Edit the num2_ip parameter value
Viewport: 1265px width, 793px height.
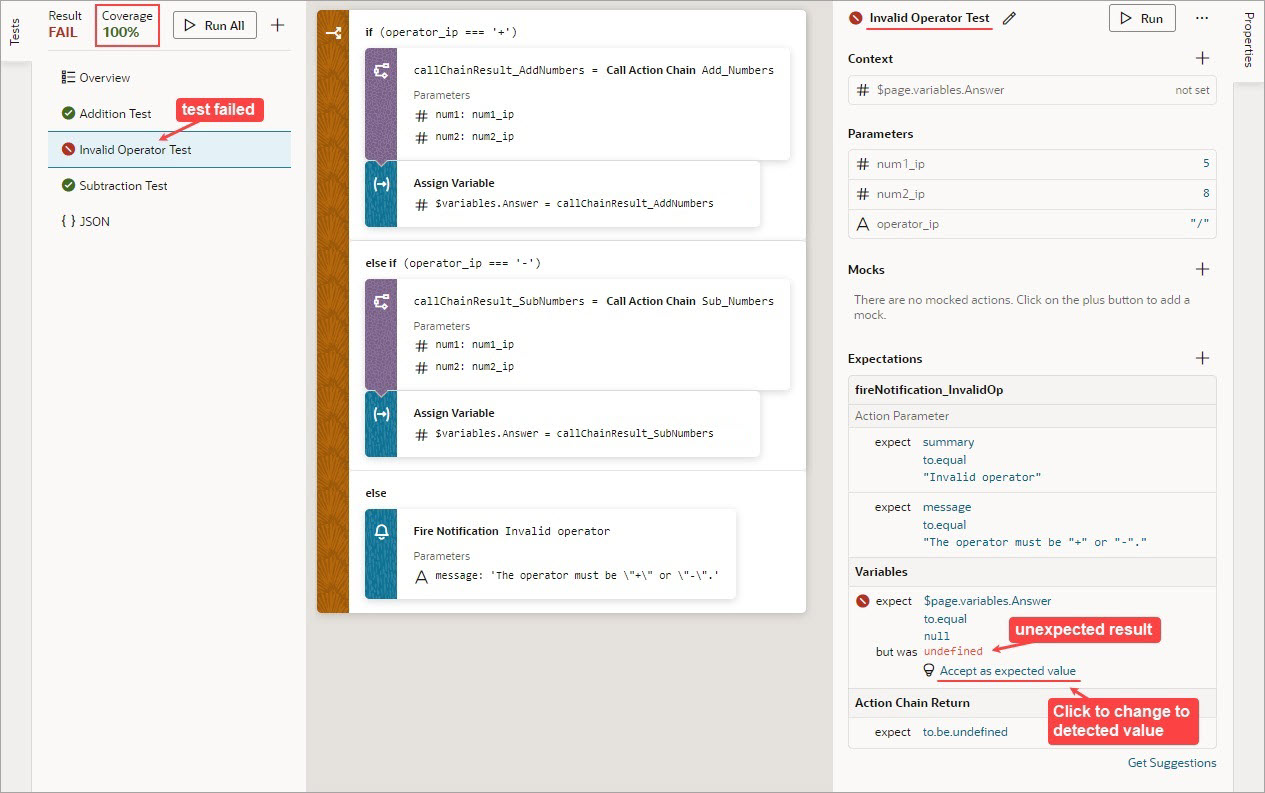(1206, 194)
